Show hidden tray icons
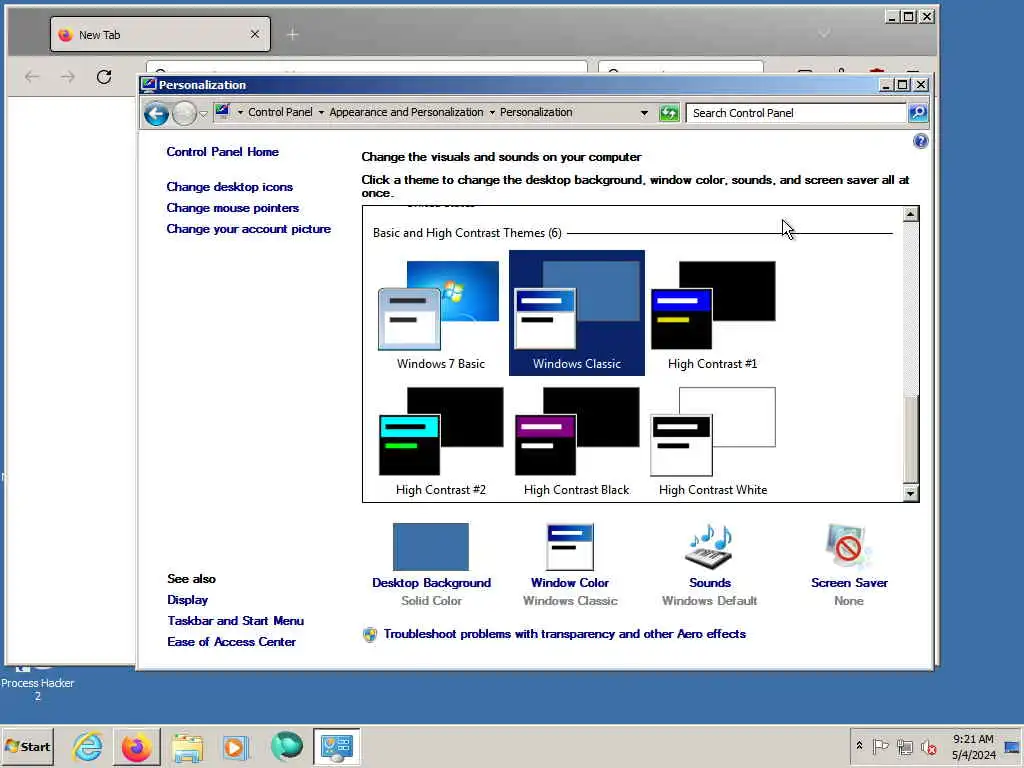This screenshot has width=1024, height=768. pos(859,746)
